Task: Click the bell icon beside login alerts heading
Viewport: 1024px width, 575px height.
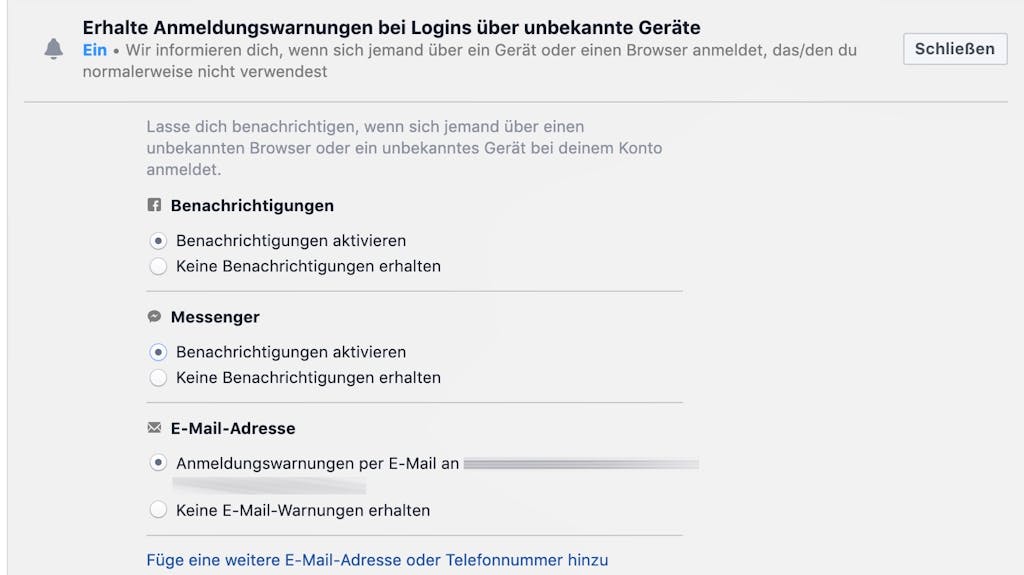Action: pos(54,49)
